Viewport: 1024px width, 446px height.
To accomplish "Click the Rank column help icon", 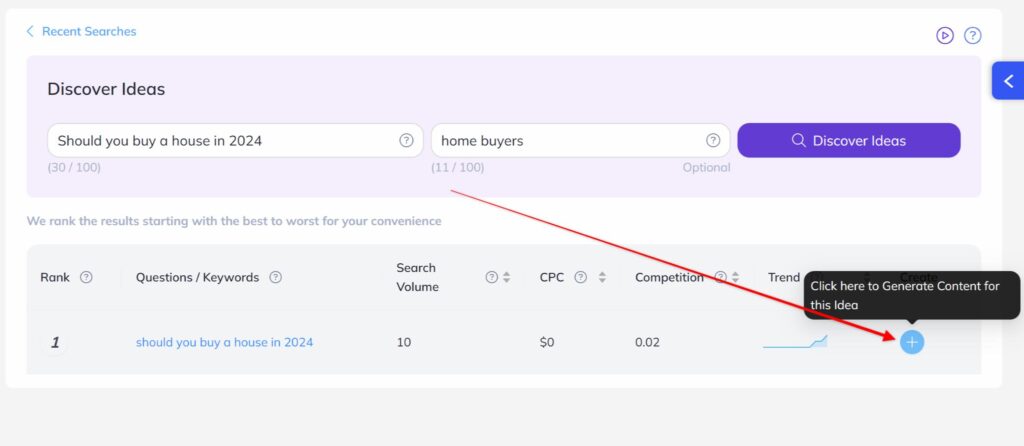I will click(x=86, y=277).
